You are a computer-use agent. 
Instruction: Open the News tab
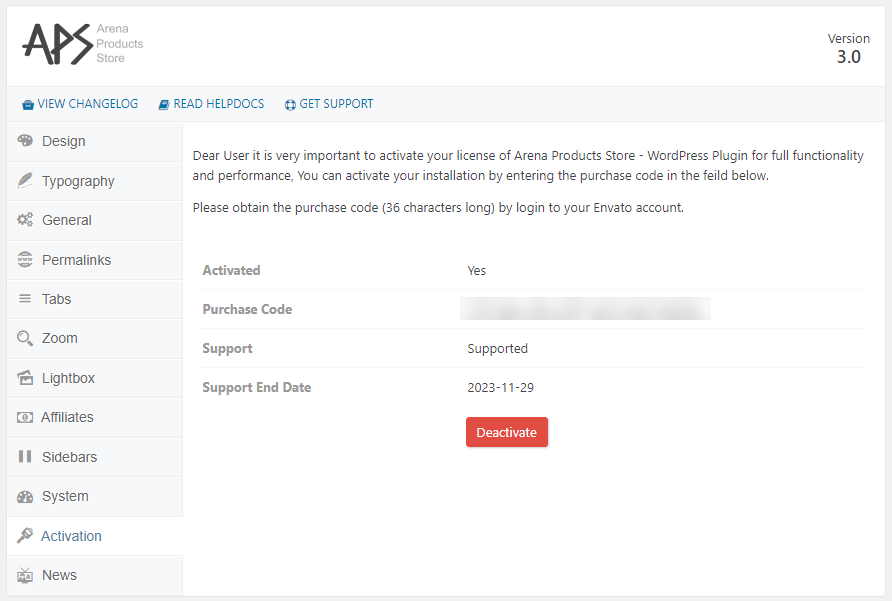94,575
